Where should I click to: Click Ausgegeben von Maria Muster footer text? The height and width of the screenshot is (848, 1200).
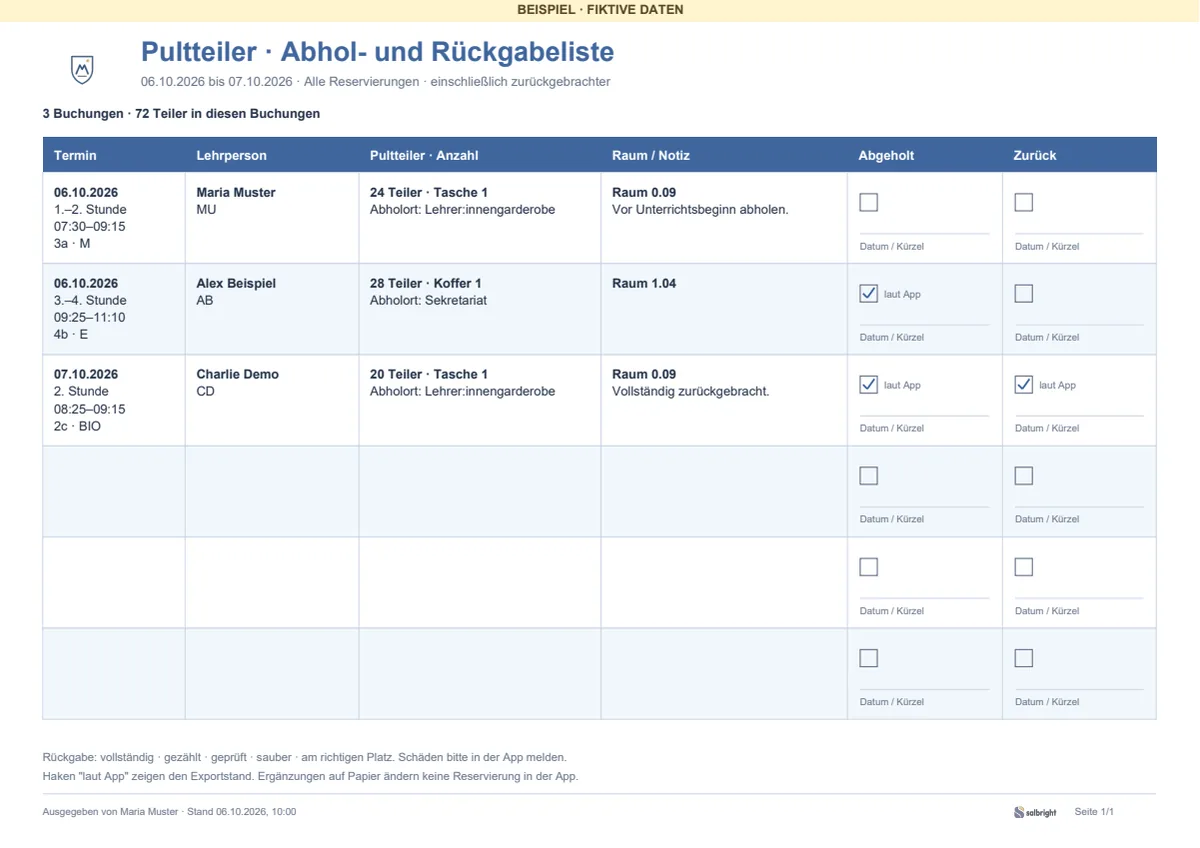click(169, 812)
